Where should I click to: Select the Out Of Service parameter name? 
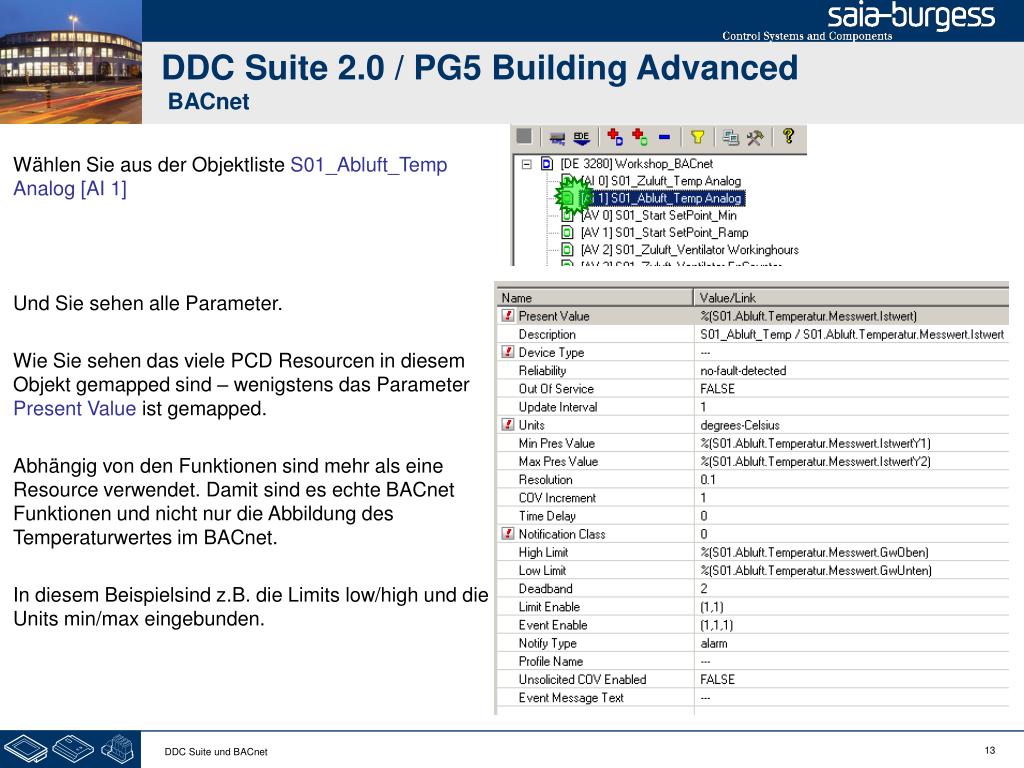[x=556, y=389]
